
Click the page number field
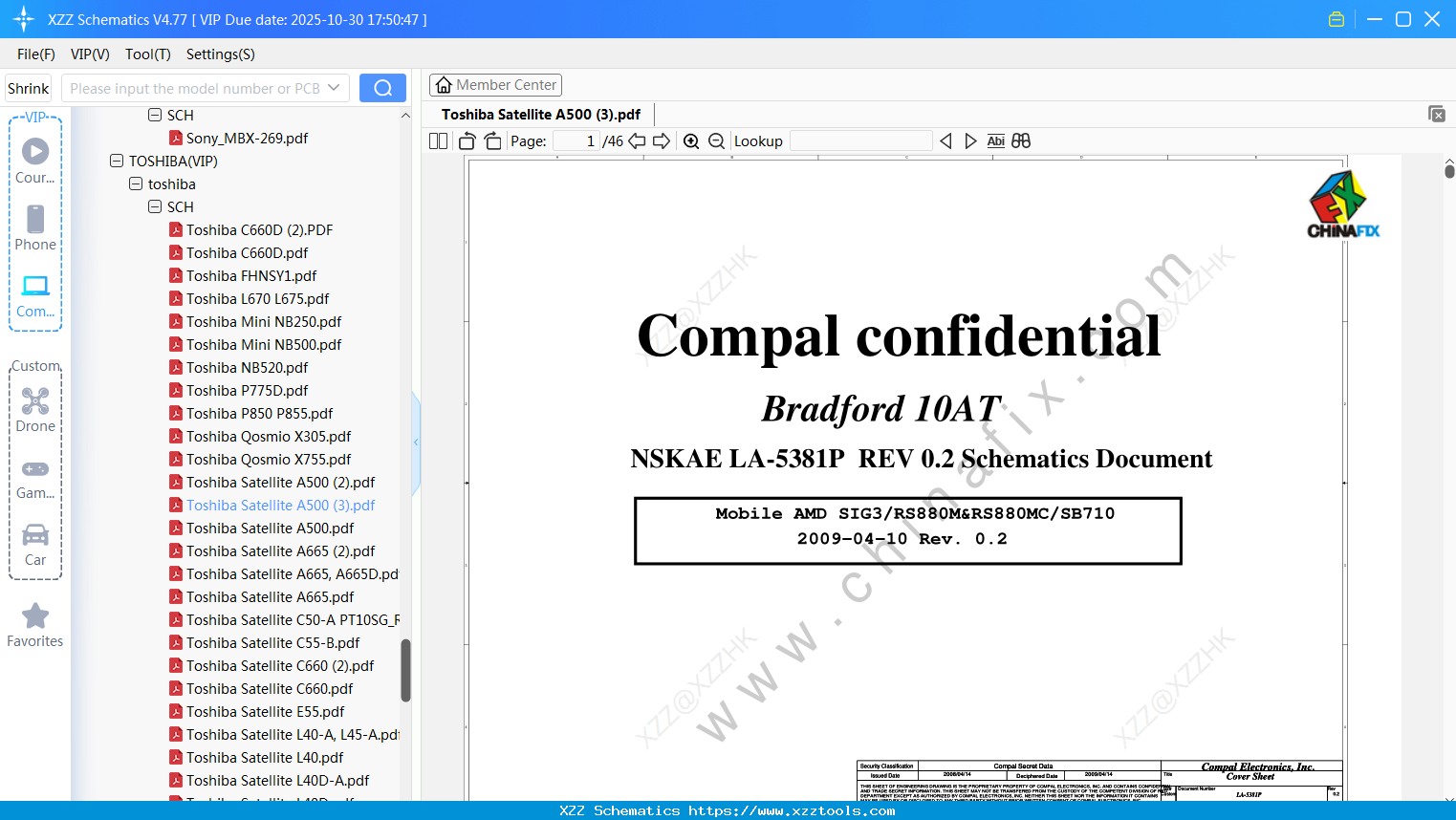click(576, 141)
